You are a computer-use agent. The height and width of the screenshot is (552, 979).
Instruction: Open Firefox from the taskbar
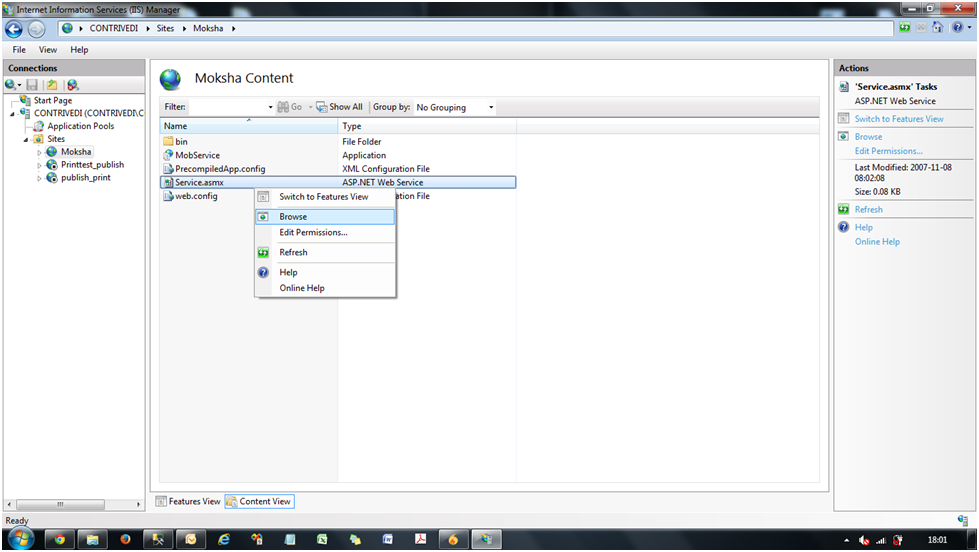click(125, 540)
